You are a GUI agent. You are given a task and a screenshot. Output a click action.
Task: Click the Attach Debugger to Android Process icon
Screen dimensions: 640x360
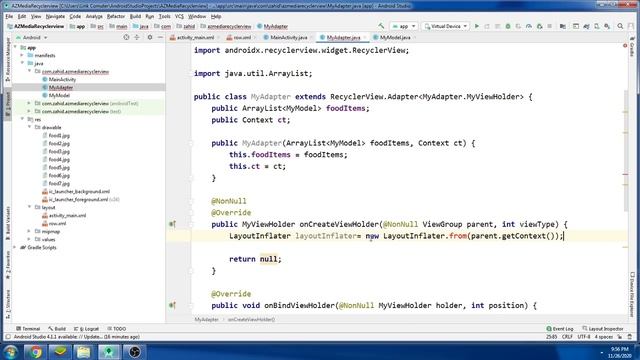pos(539,26)
